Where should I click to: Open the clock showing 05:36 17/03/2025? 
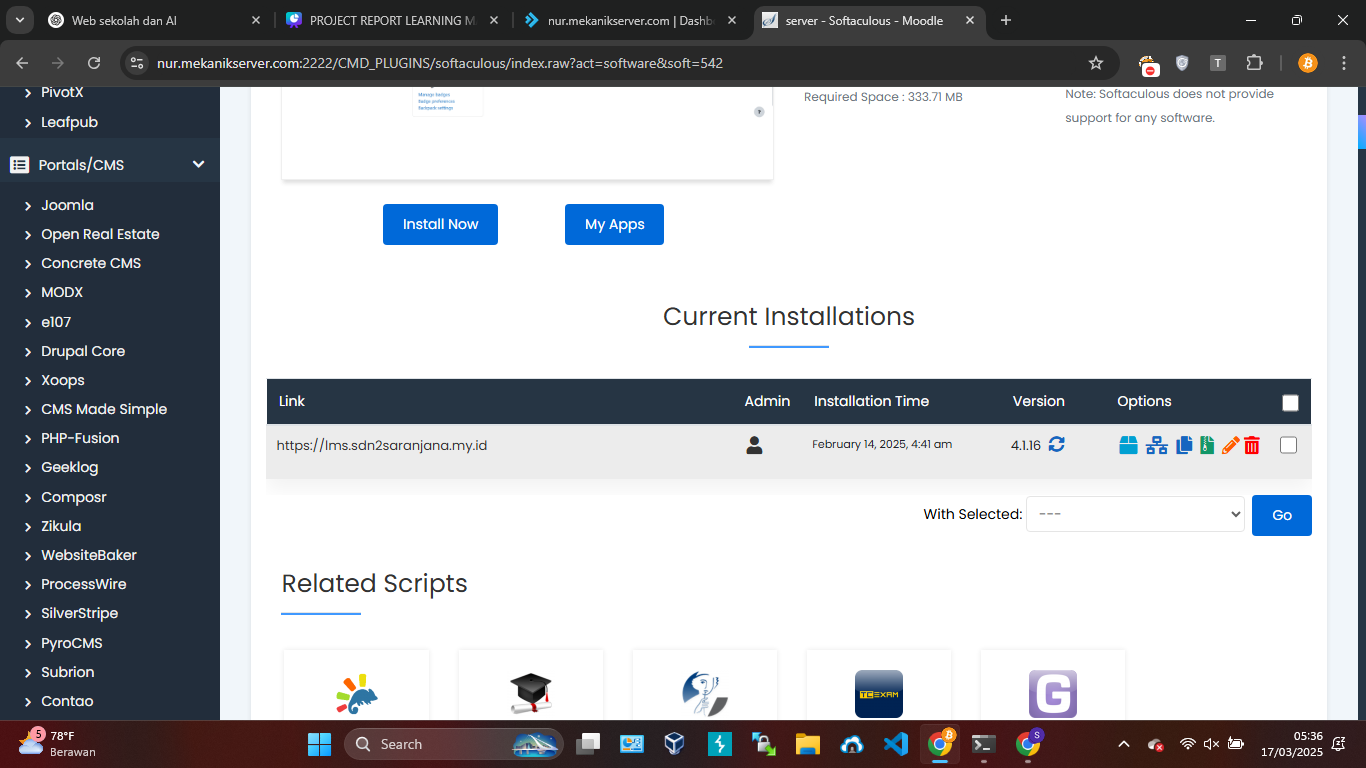(x=1292, y=744)
